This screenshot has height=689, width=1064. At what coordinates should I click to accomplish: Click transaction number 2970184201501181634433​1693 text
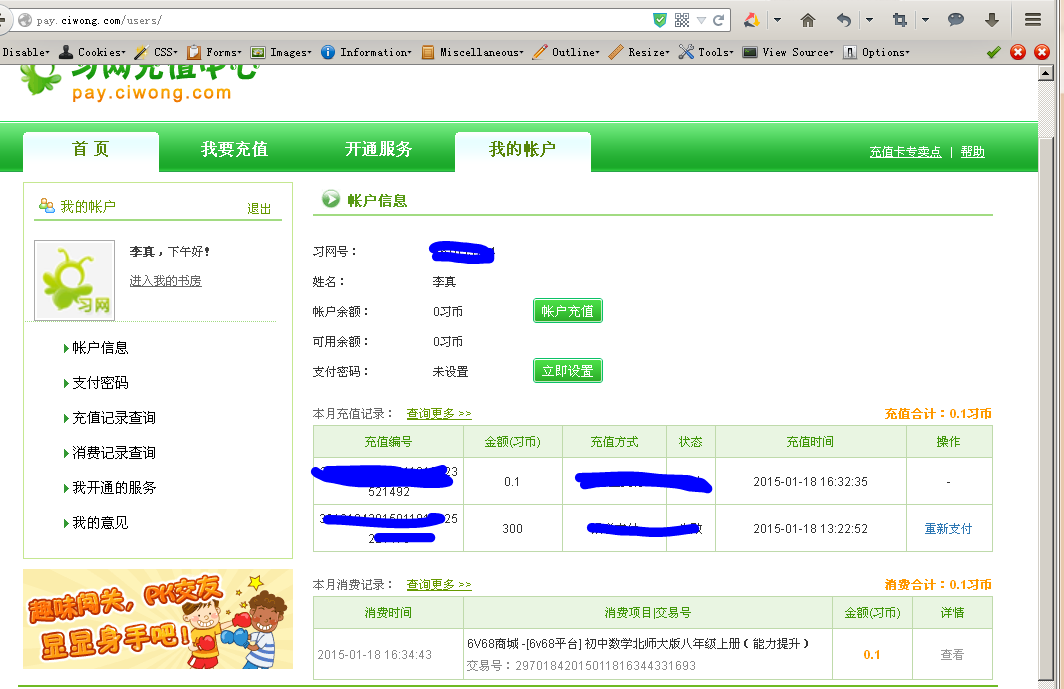click(x=605, y=666)
